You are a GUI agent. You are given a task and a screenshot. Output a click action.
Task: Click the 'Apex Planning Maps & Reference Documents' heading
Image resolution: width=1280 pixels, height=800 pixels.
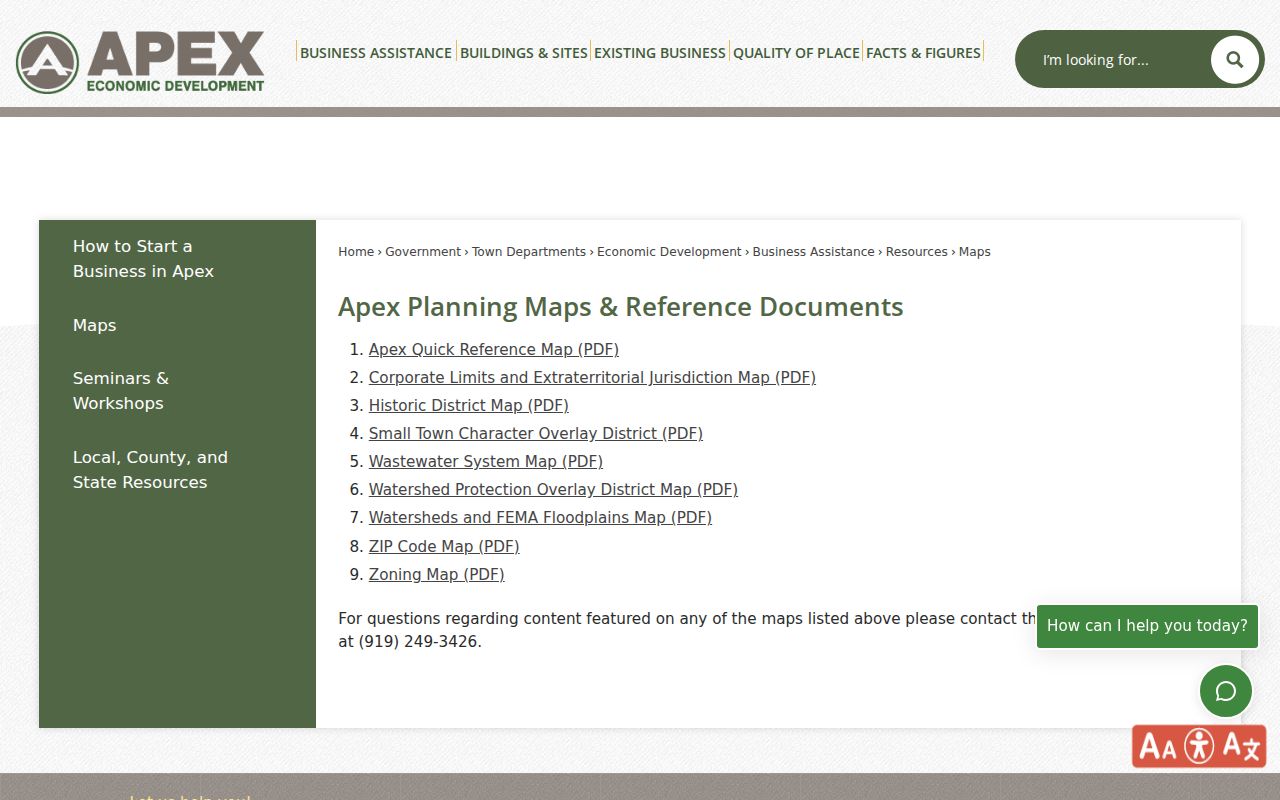point(621,307)
